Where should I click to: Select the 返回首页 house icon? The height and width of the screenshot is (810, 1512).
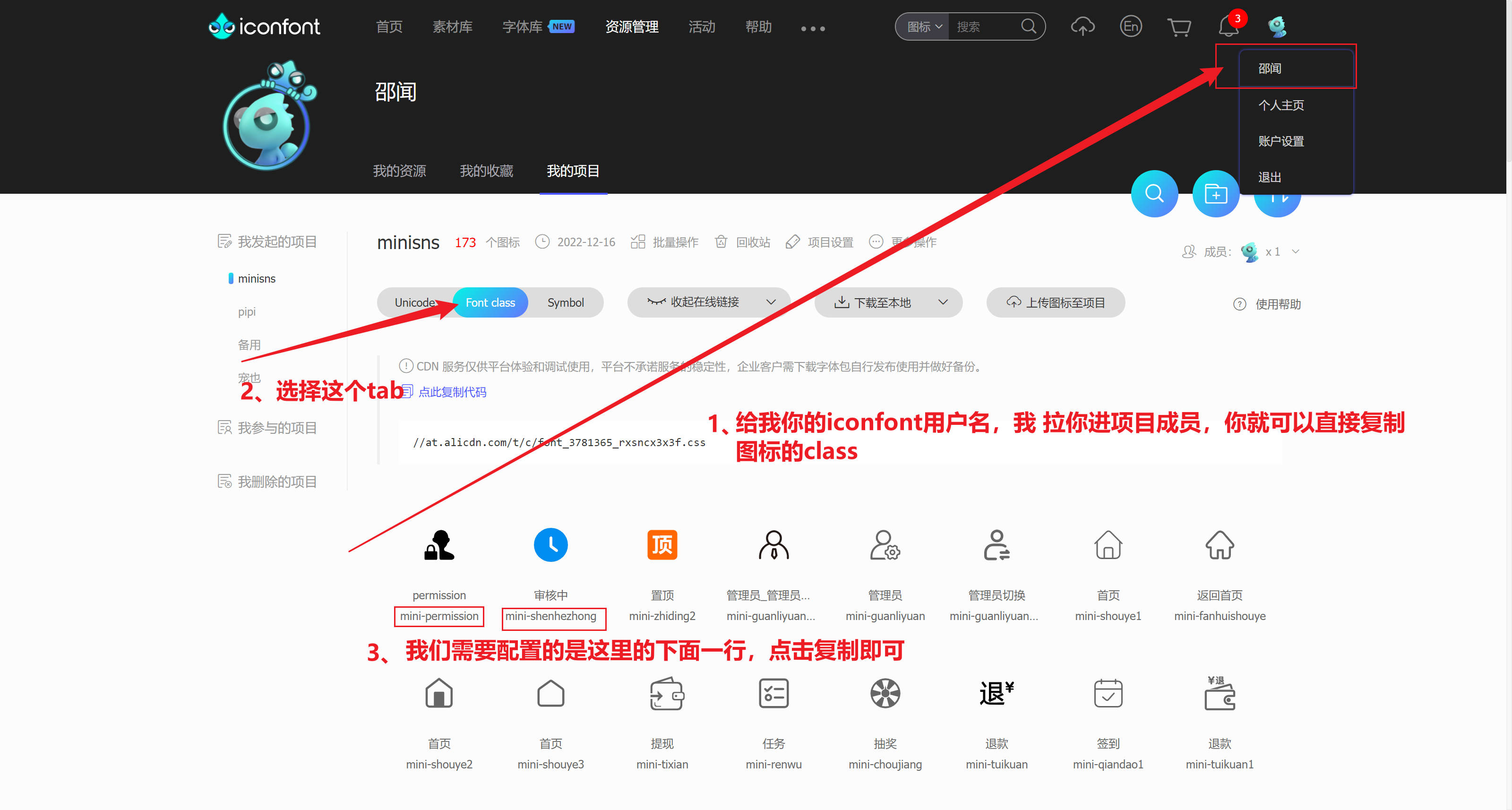click(1220, 545)
